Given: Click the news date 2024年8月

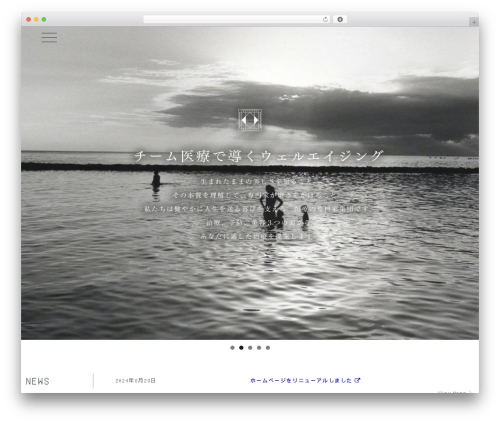Looking at the screenshot, I should coord(135,380).
